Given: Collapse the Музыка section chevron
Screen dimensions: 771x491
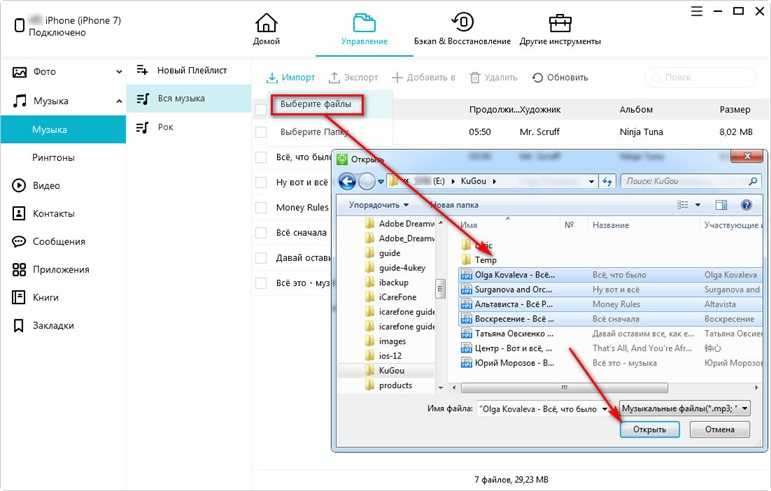Looking at the screenshot, I should (x=119, y=101).
